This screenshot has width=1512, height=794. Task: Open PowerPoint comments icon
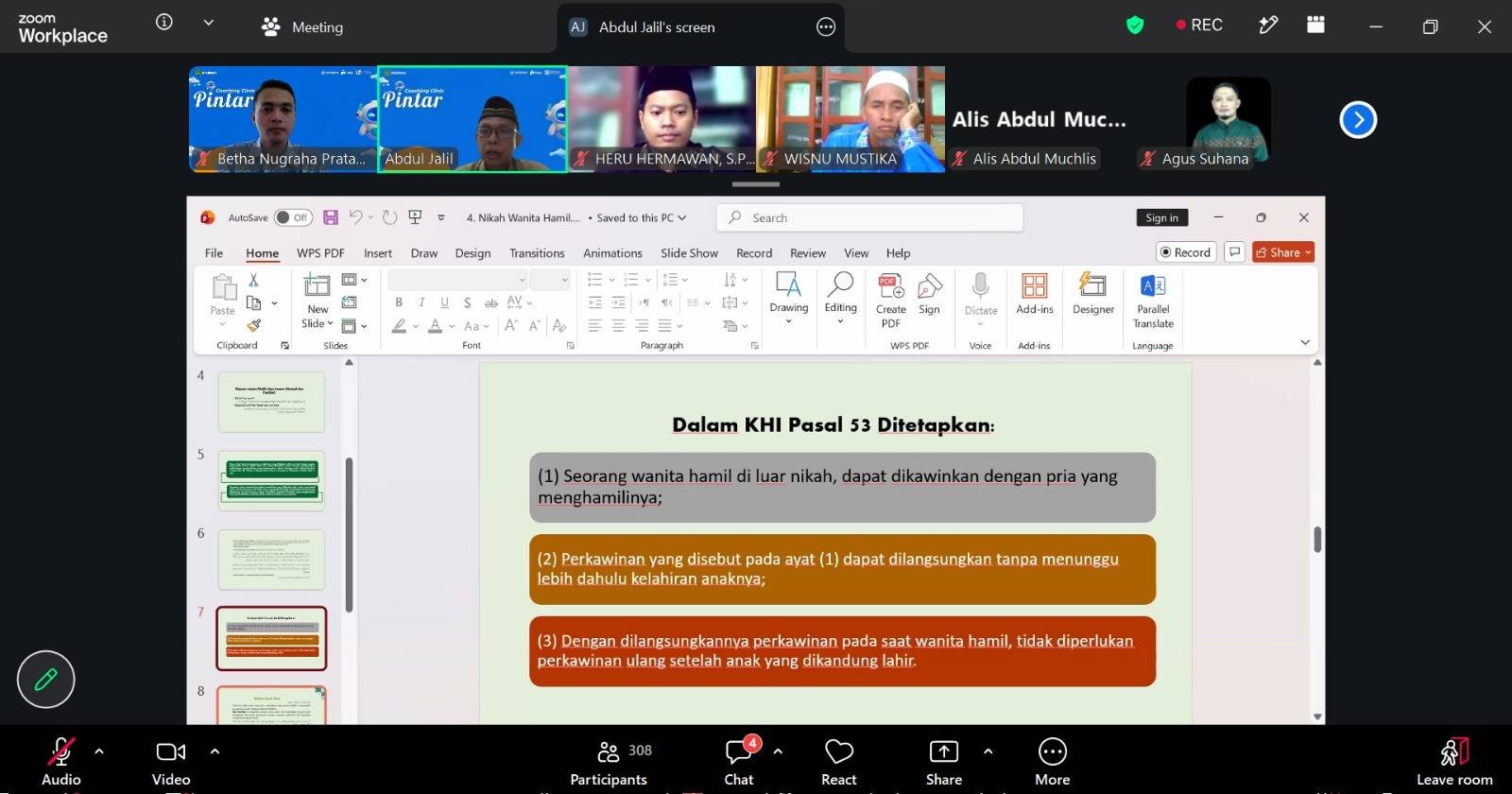click(1234, 252)
